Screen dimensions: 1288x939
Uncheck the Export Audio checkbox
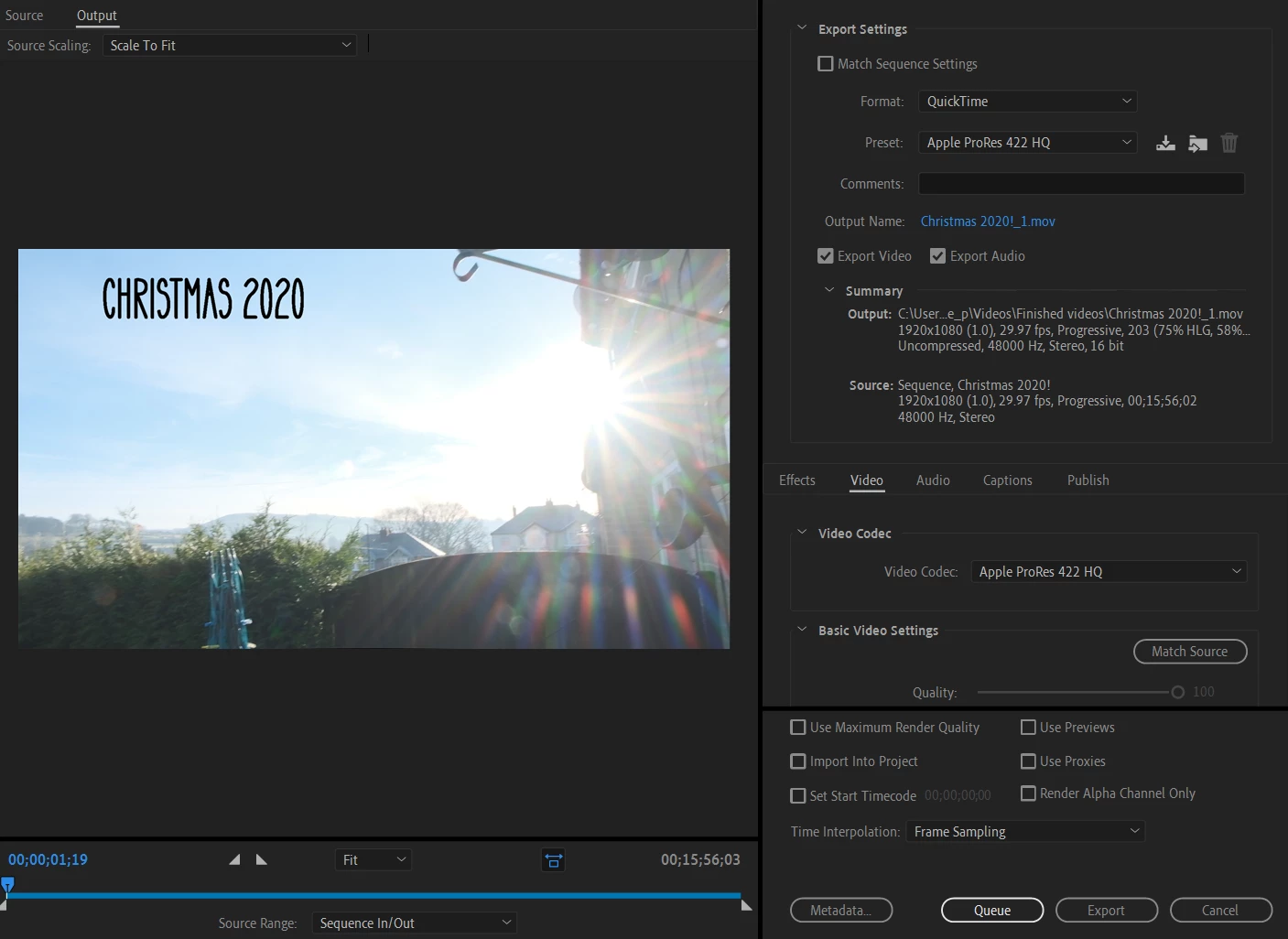pos(937,256)
